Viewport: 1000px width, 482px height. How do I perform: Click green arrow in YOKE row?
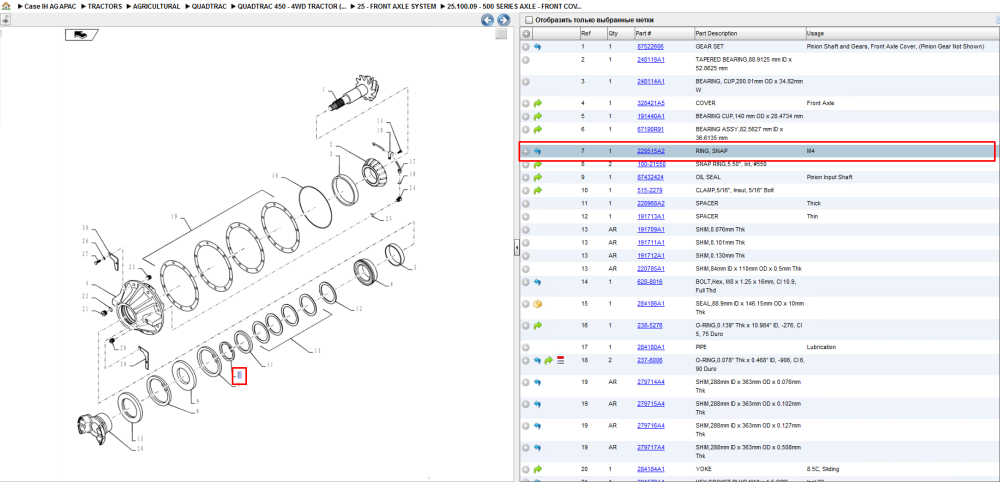(x=537, y=469)
